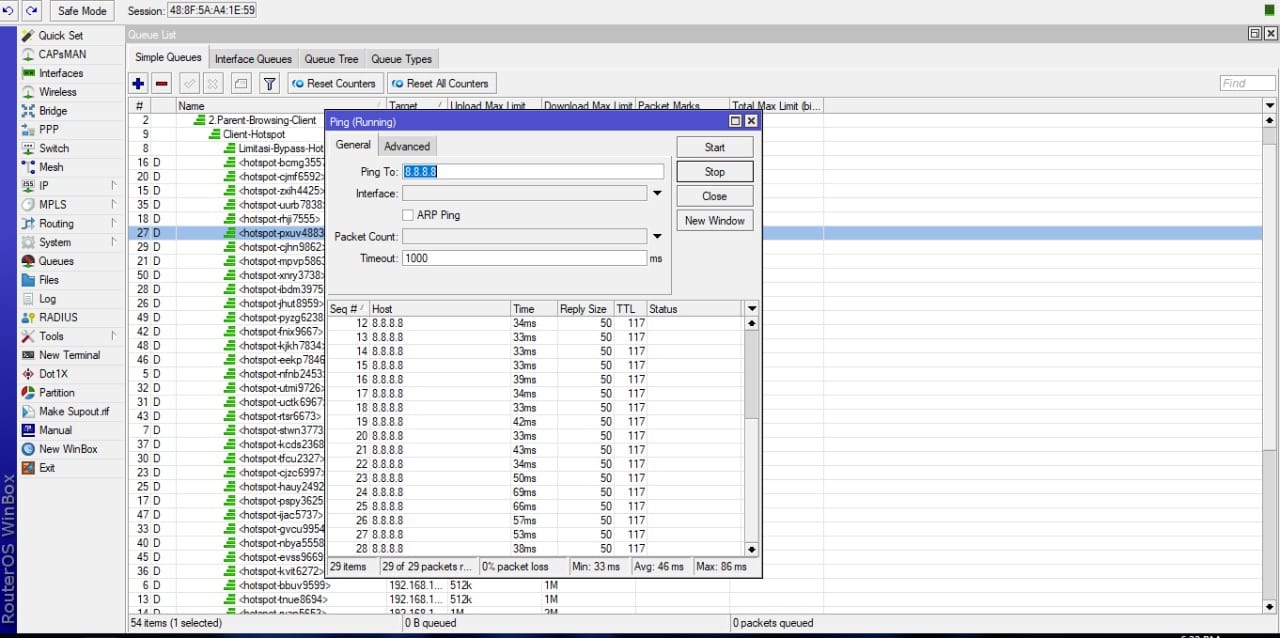Viewport: 1280px width, 638px height.
Task: Open Log in sidebar
Action: [x=47, y=299]
